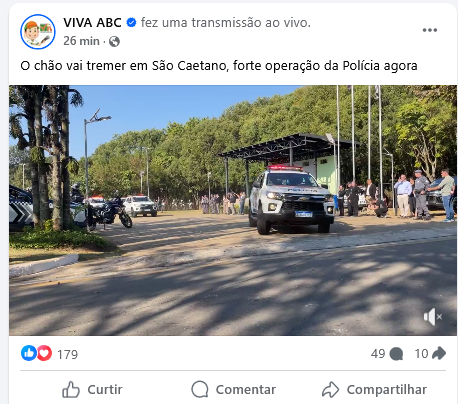Image resolution: width=458 pixels, height=404 pixels.
Task: Click the blue verified badge
Action: [131, 23]
